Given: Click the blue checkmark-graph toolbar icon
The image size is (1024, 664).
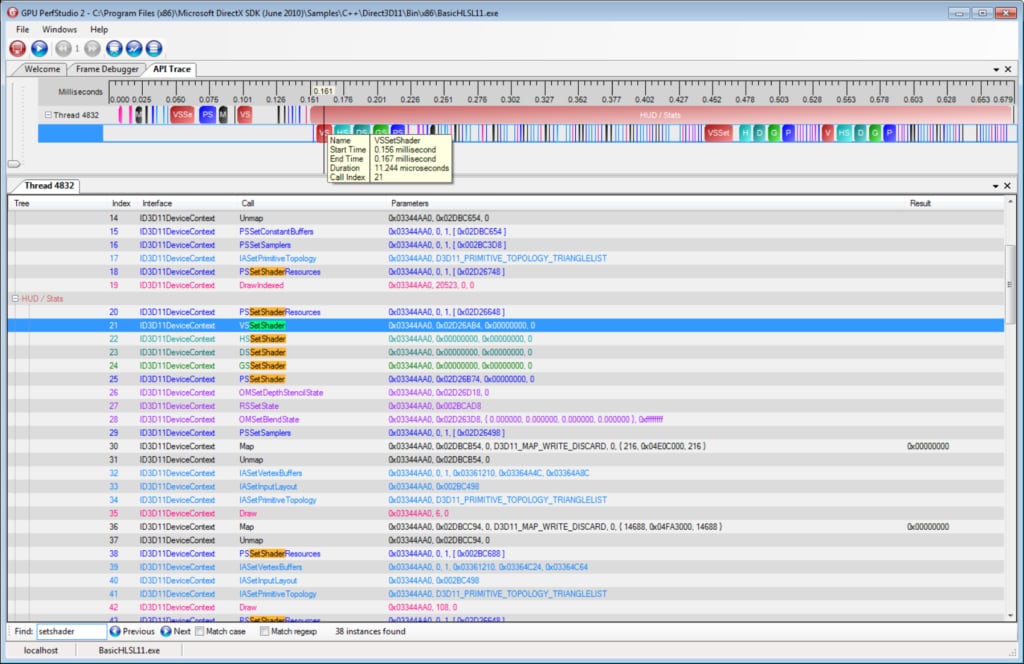Looking at the screenshot, I should pyautogui.click(x=133, y=47).
